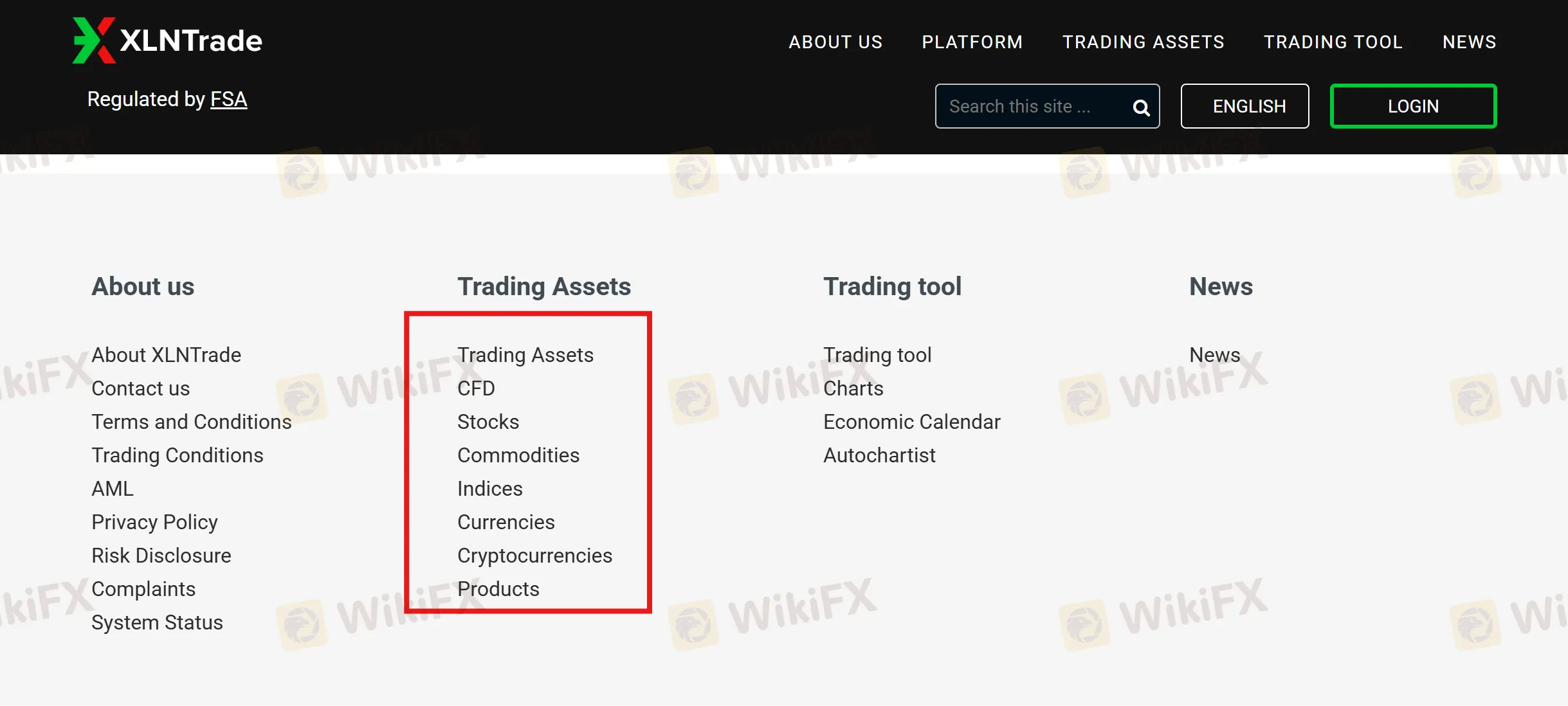Open the Autochartist link

879,455
